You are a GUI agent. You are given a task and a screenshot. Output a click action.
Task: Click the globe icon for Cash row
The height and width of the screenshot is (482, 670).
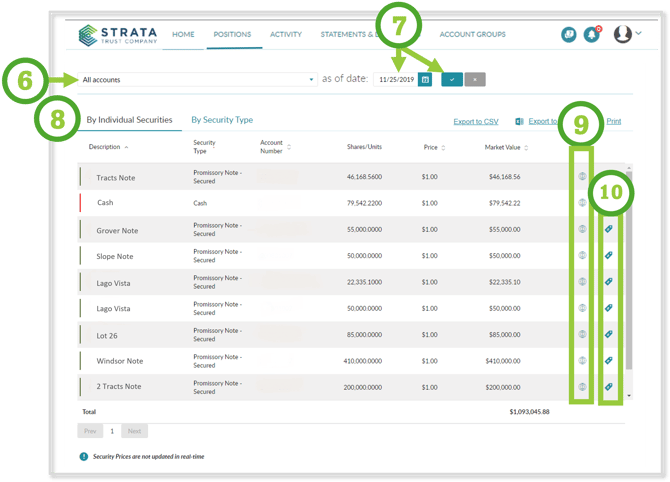(582, 201)
